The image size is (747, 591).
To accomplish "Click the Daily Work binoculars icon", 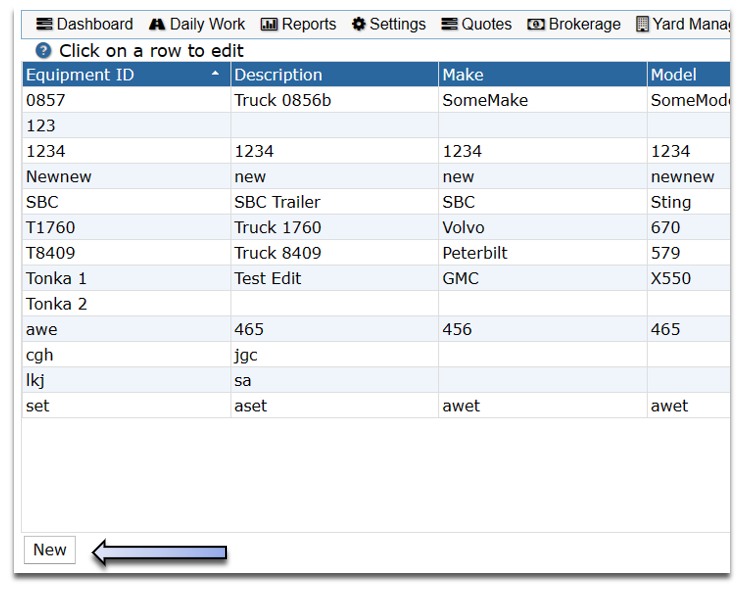I will click(157, 24).
